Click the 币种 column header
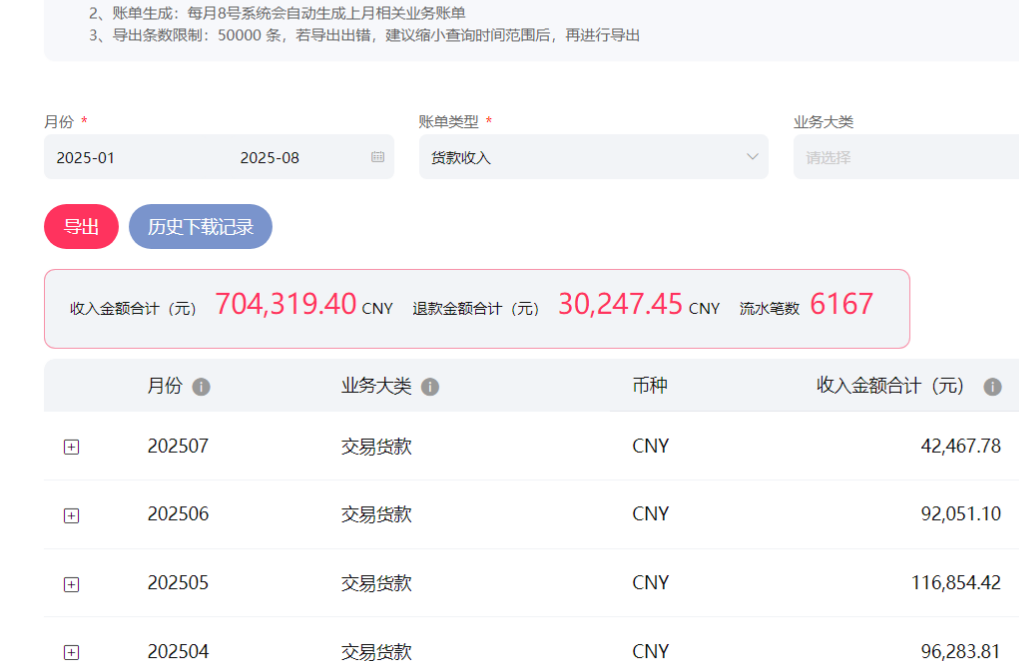 tap(650, 386)
